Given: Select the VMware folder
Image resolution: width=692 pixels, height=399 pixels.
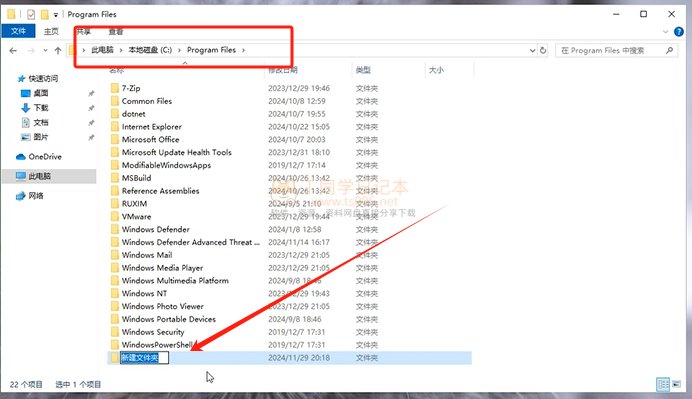Looking at the screenshot, I should tap(136, 216).
